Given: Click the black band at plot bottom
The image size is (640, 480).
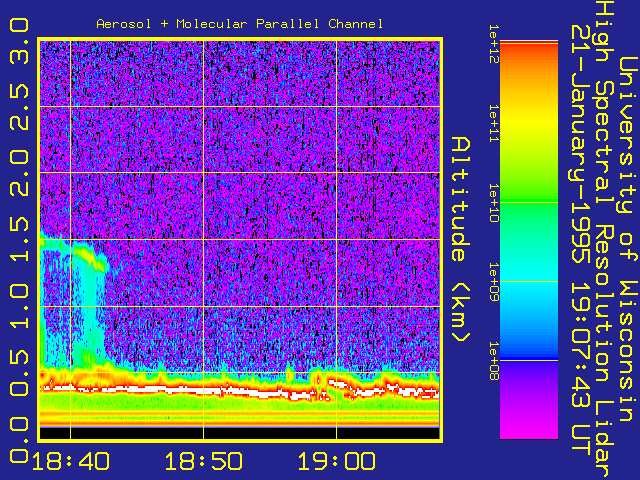Looking at the screenshot, I should coord(240,433).
